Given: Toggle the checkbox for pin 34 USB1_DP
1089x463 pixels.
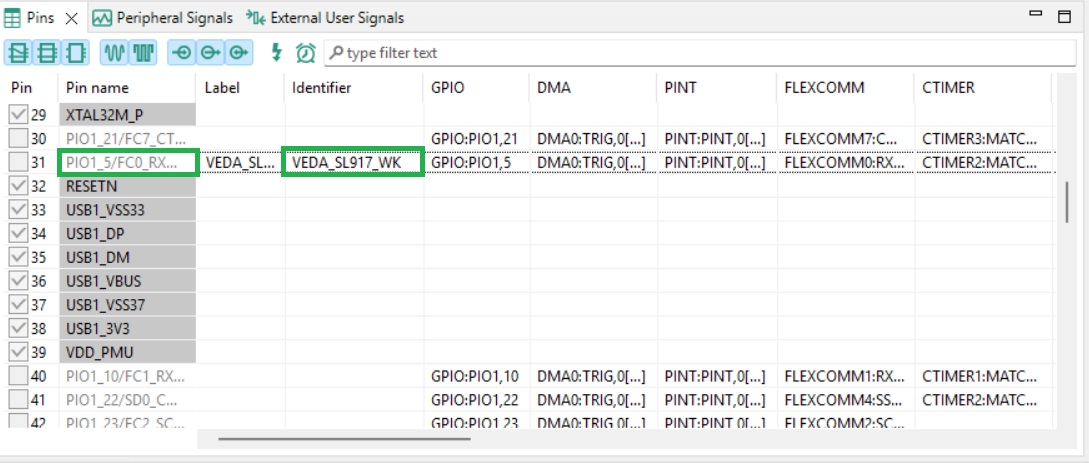Looking at the screenshot, I should (x=18, y=233).
